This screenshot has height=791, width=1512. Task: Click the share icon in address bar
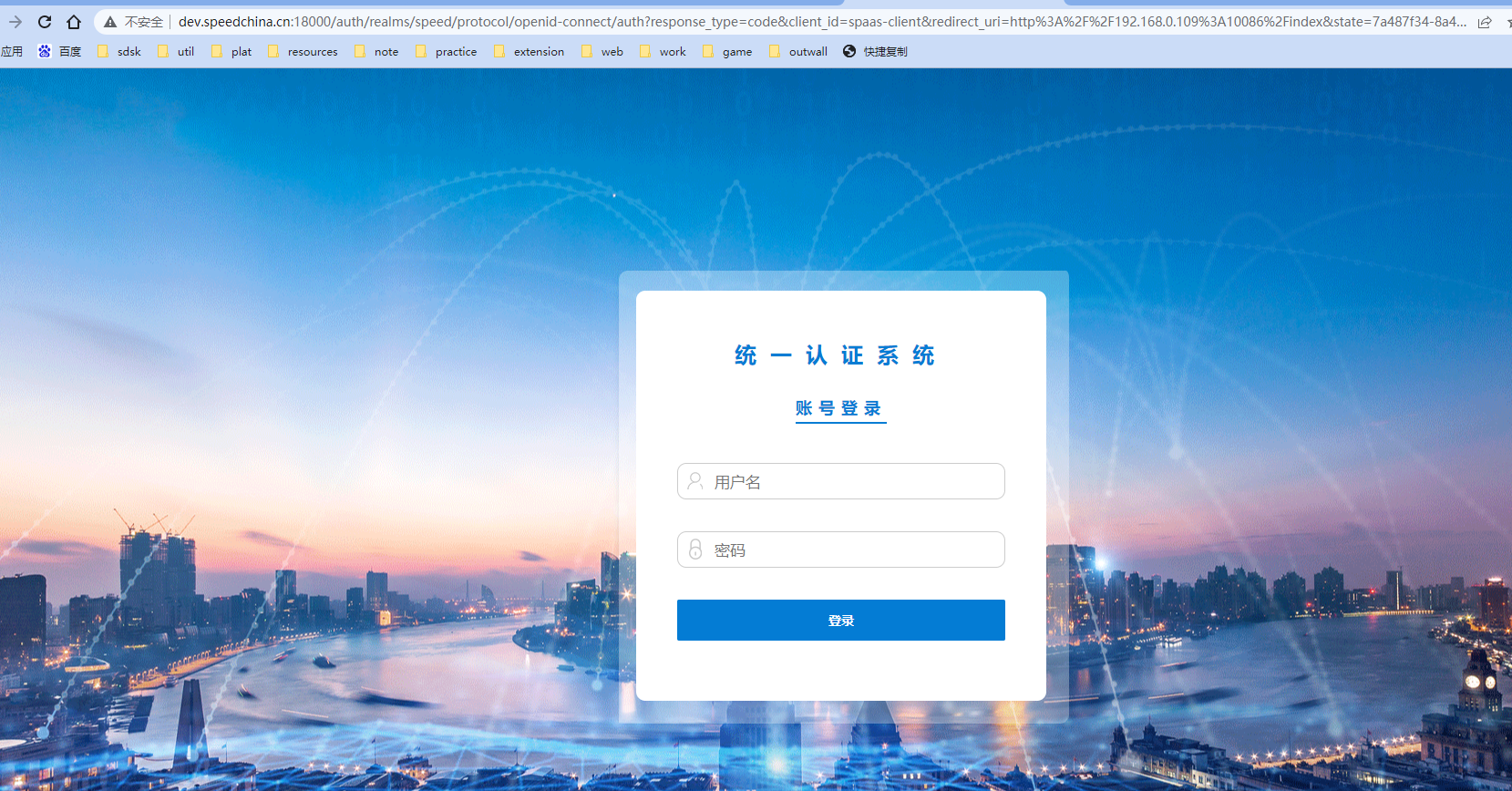(x=1485, y=22)
